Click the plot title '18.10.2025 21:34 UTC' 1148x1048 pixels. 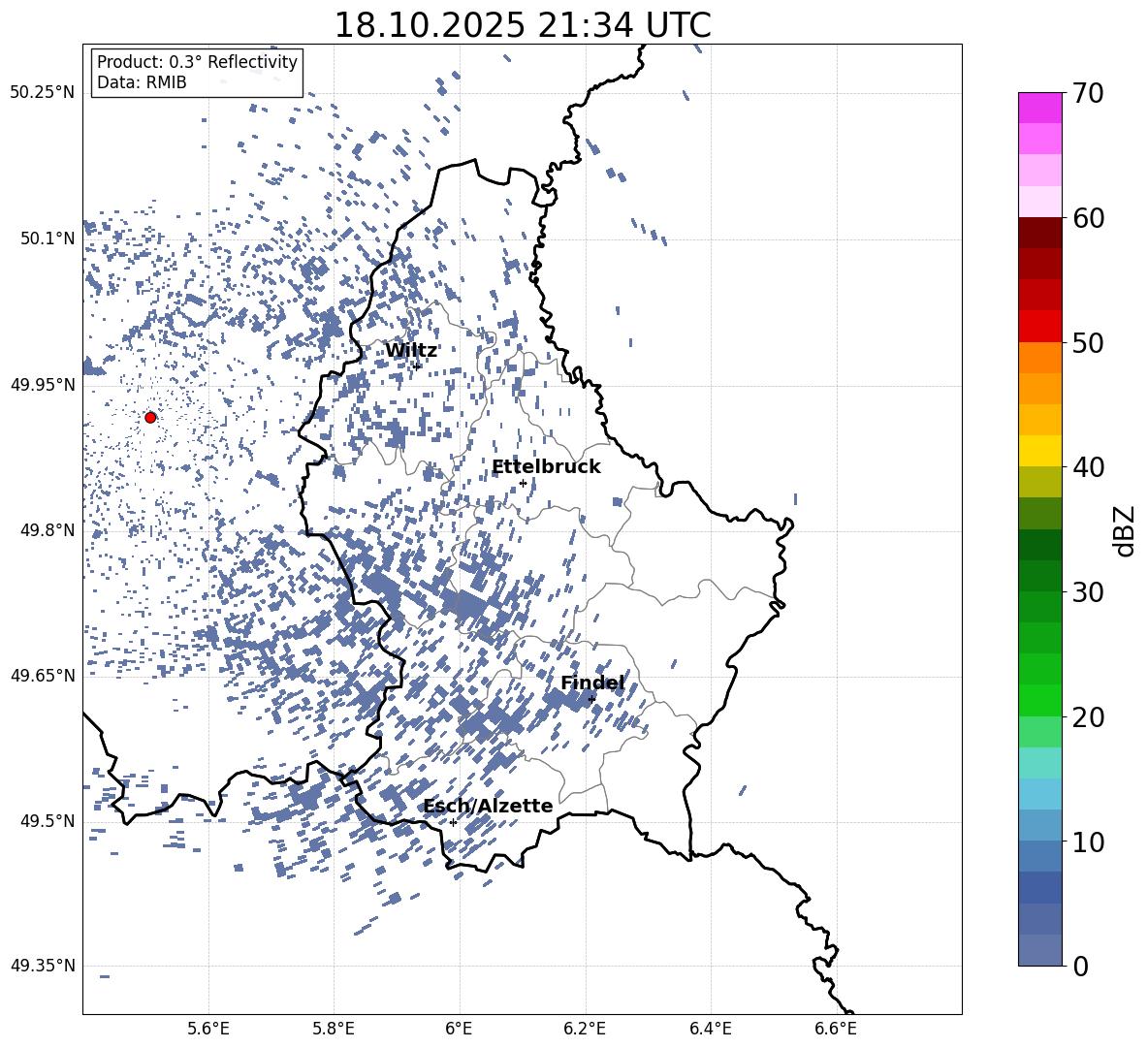[523, 25]
